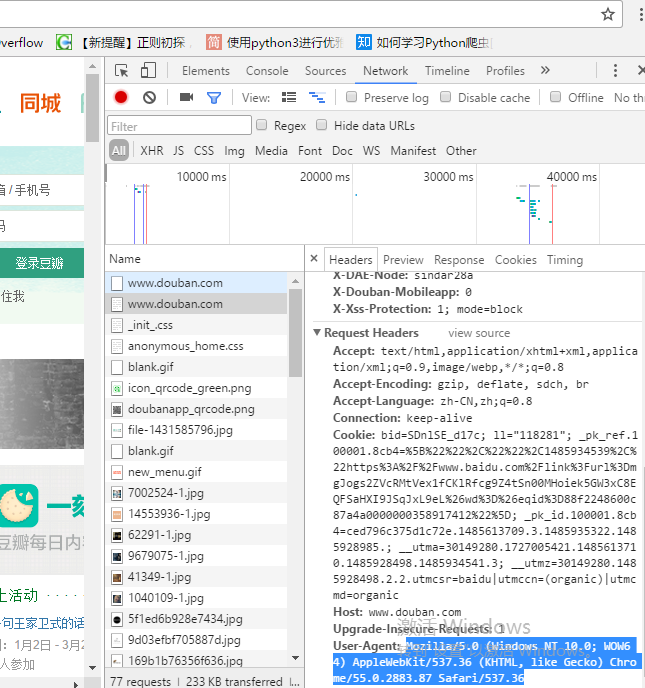Select anonymous_home.css request
Screen dimensions: 645x688
tap(196, 346)
